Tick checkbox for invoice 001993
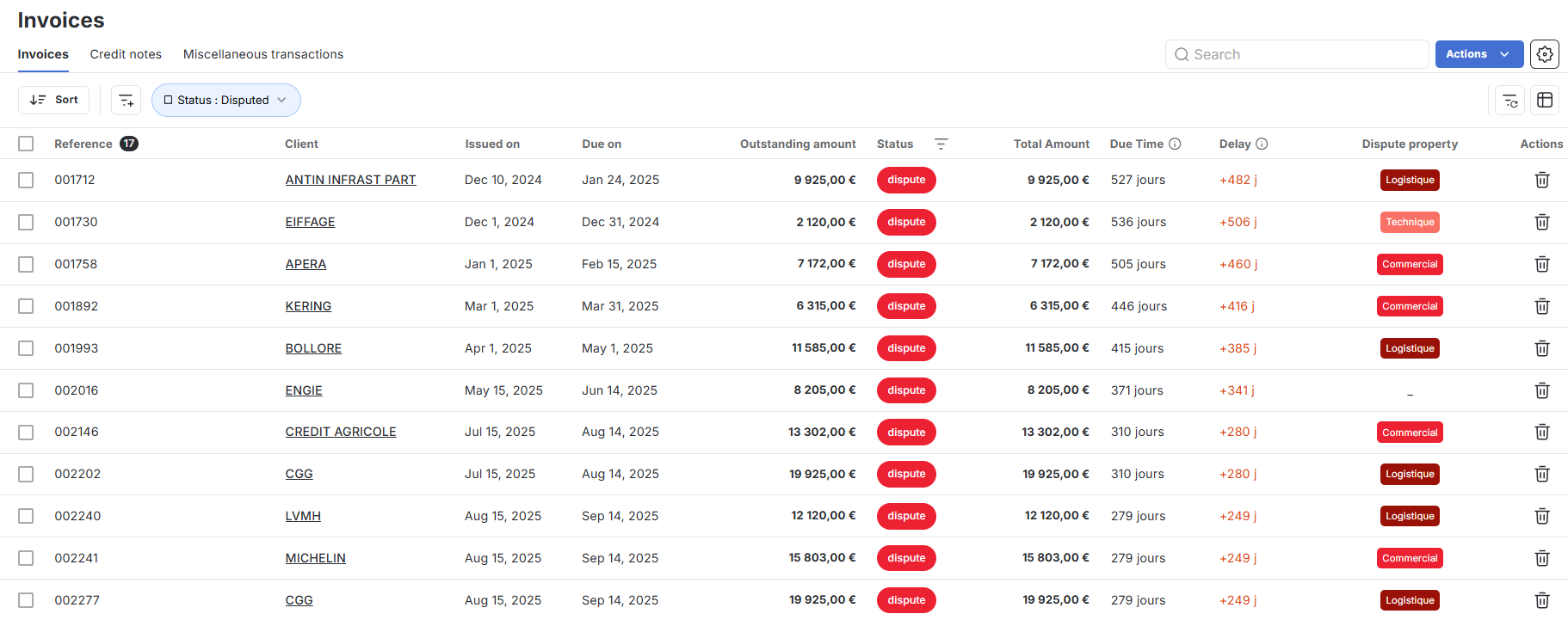 coord(26,348)
